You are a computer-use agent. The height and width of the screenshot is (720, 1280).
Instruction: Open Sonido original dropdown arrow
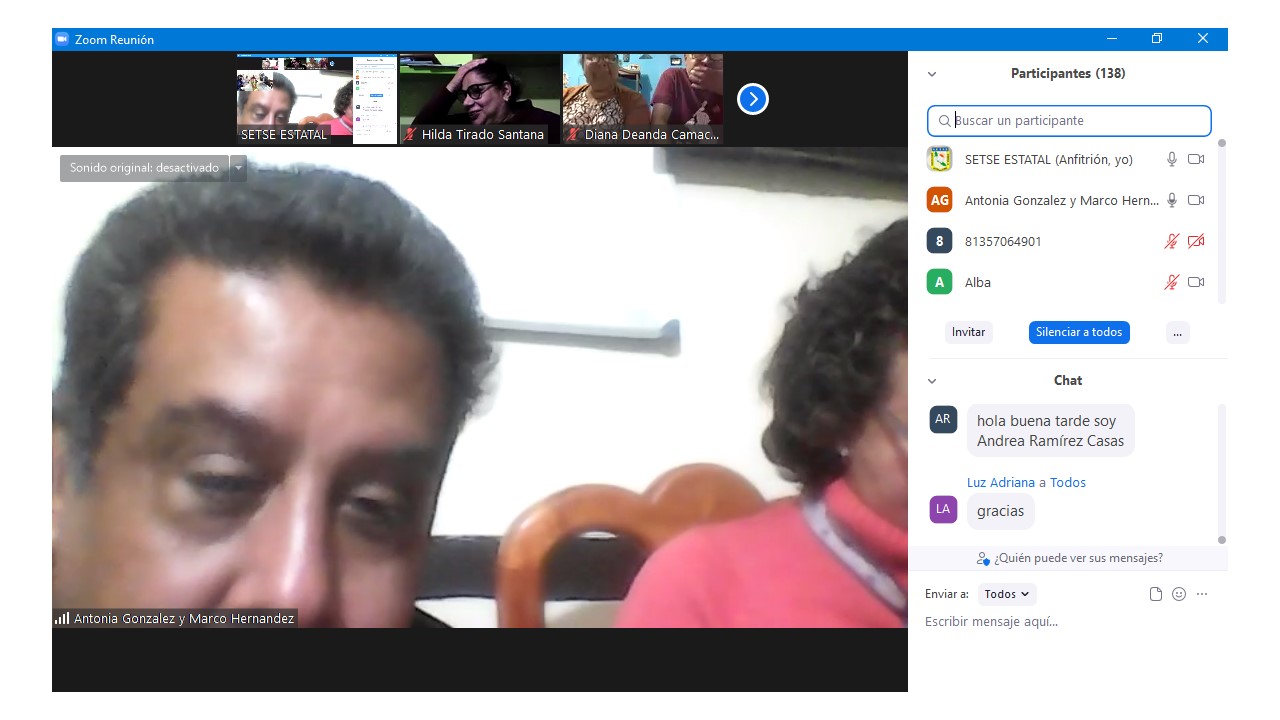pyautogui.click(x=238, y=168)
